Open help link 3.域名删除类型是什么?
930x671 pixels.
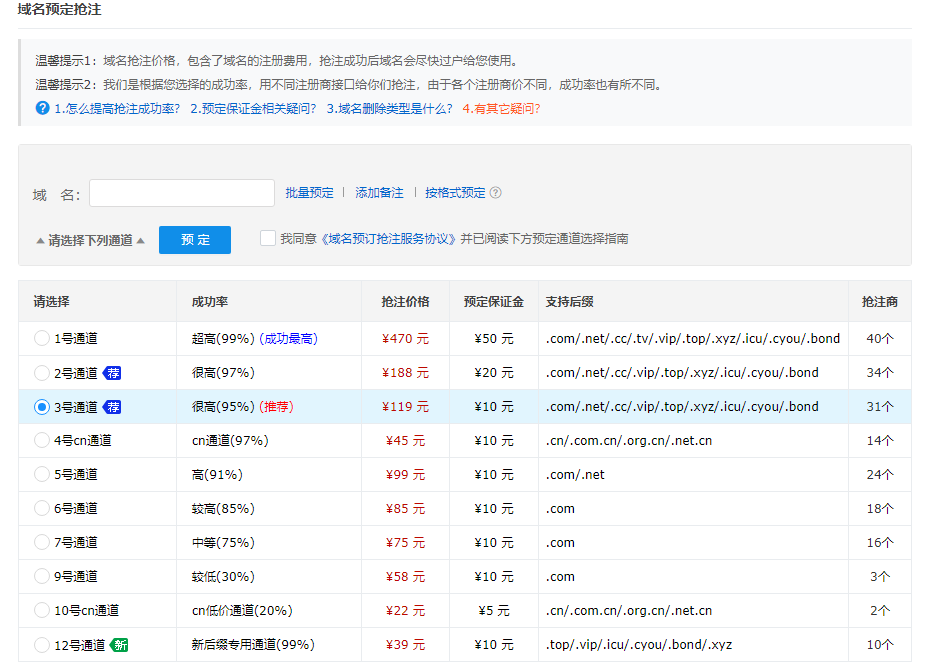390,109
